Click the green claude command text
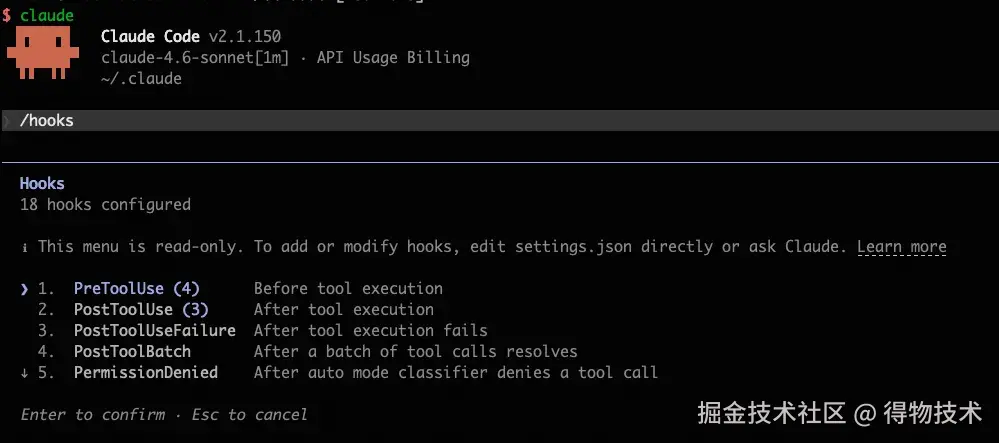The image size is (999, 443). pos(47,16)
